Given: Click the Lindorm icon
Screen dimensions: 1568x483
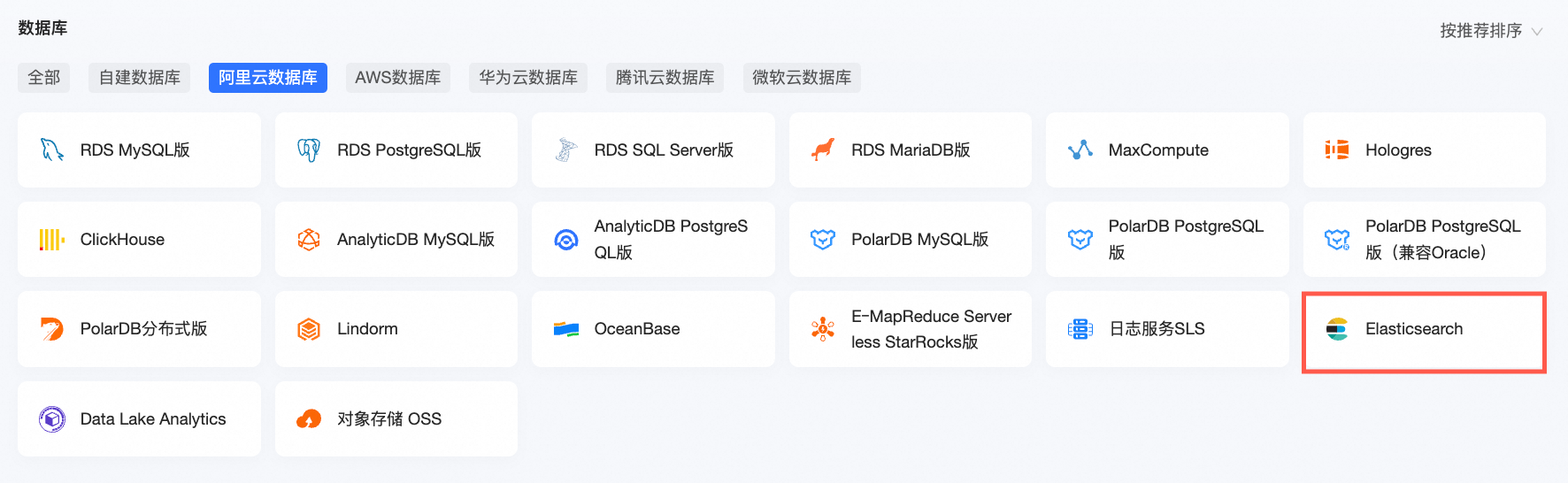Looking at the screenshot, I should (x=309, y=329).
